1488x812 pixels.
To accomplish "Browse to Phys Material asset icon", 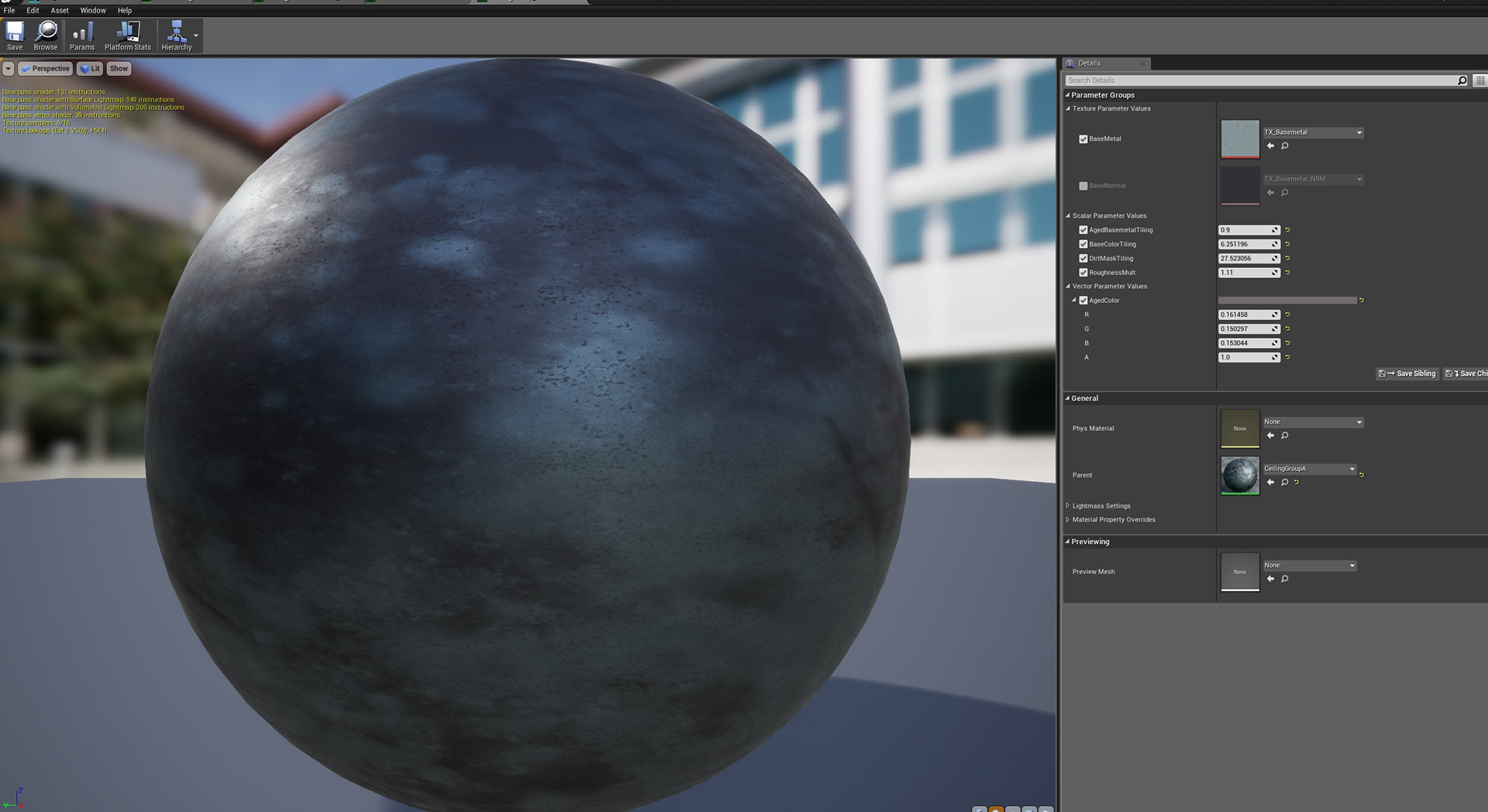I will tap(1284, 436).
